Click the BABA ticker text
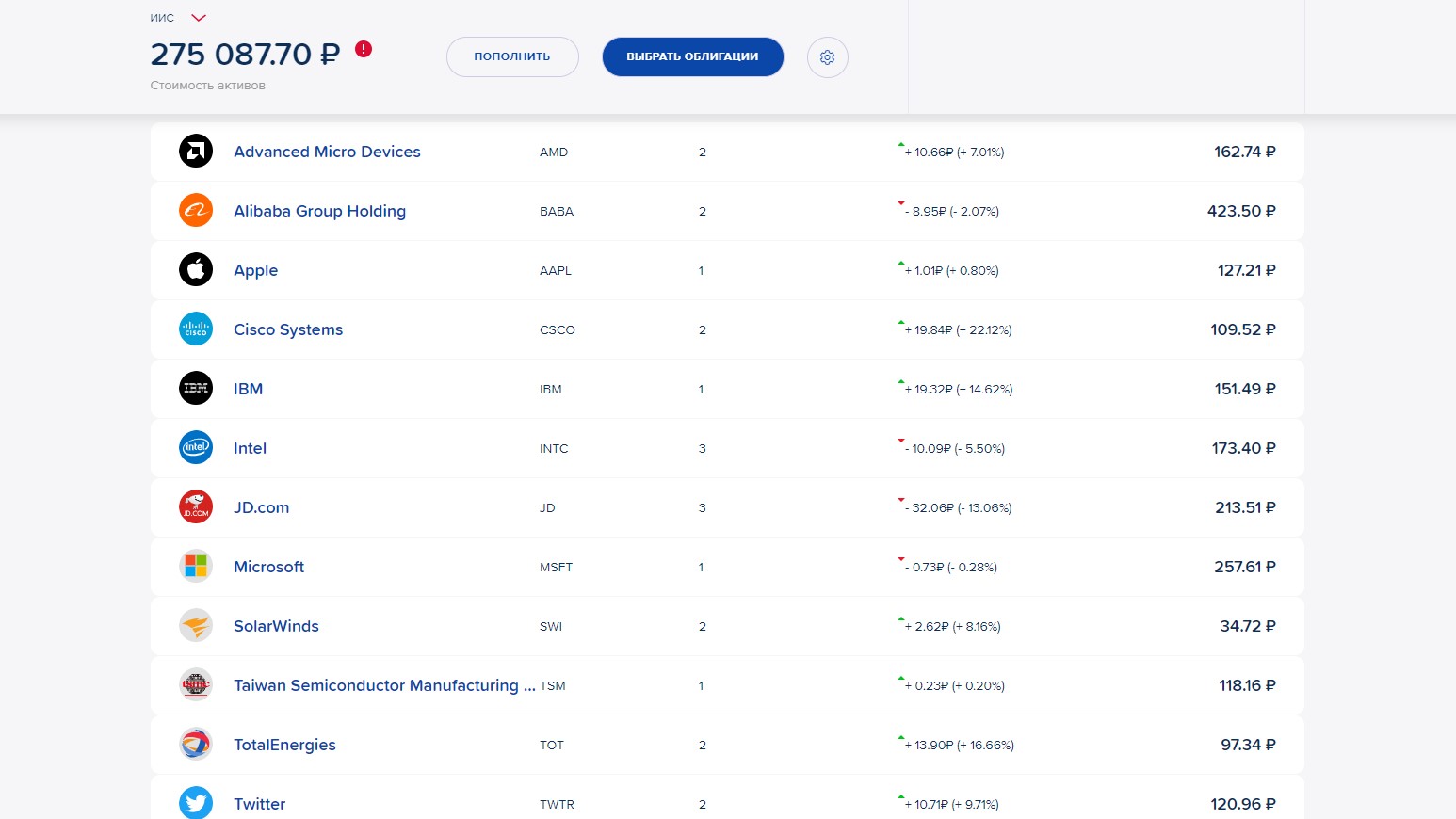The image size is (1456, 819). click(x=557, y=211)
